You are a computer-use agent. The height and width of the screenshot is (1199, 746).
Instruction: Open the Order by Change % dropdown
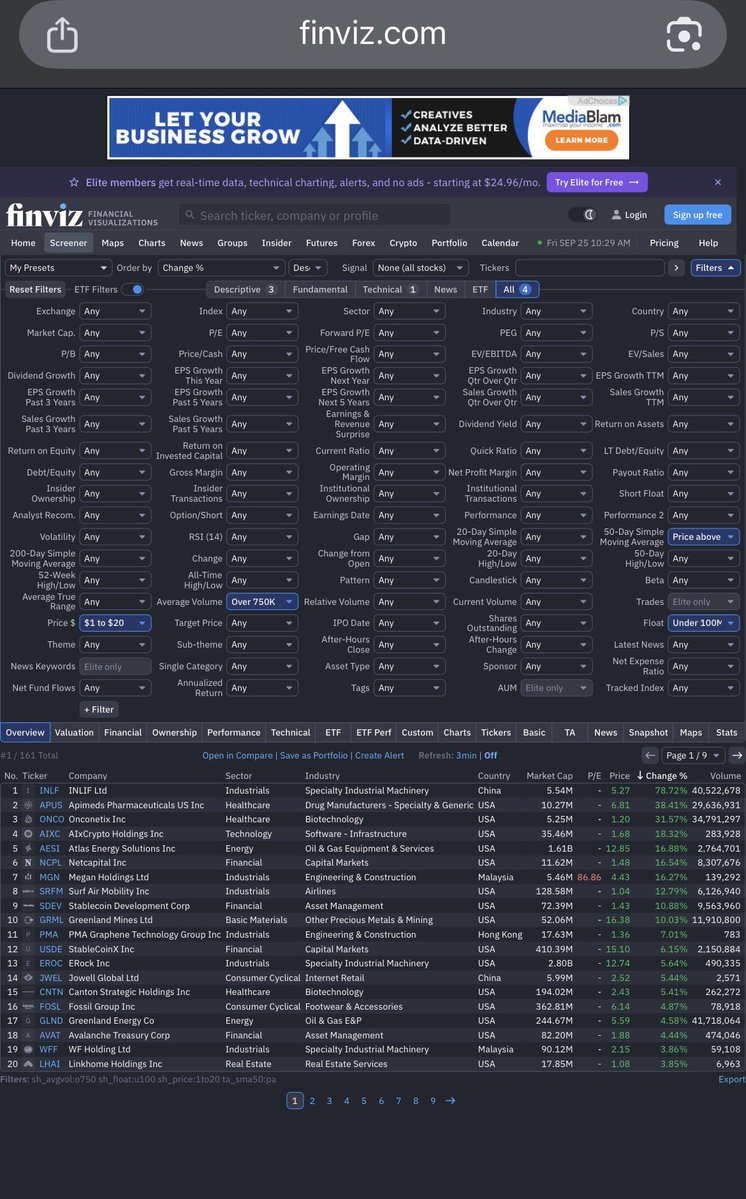coord(222,268)
